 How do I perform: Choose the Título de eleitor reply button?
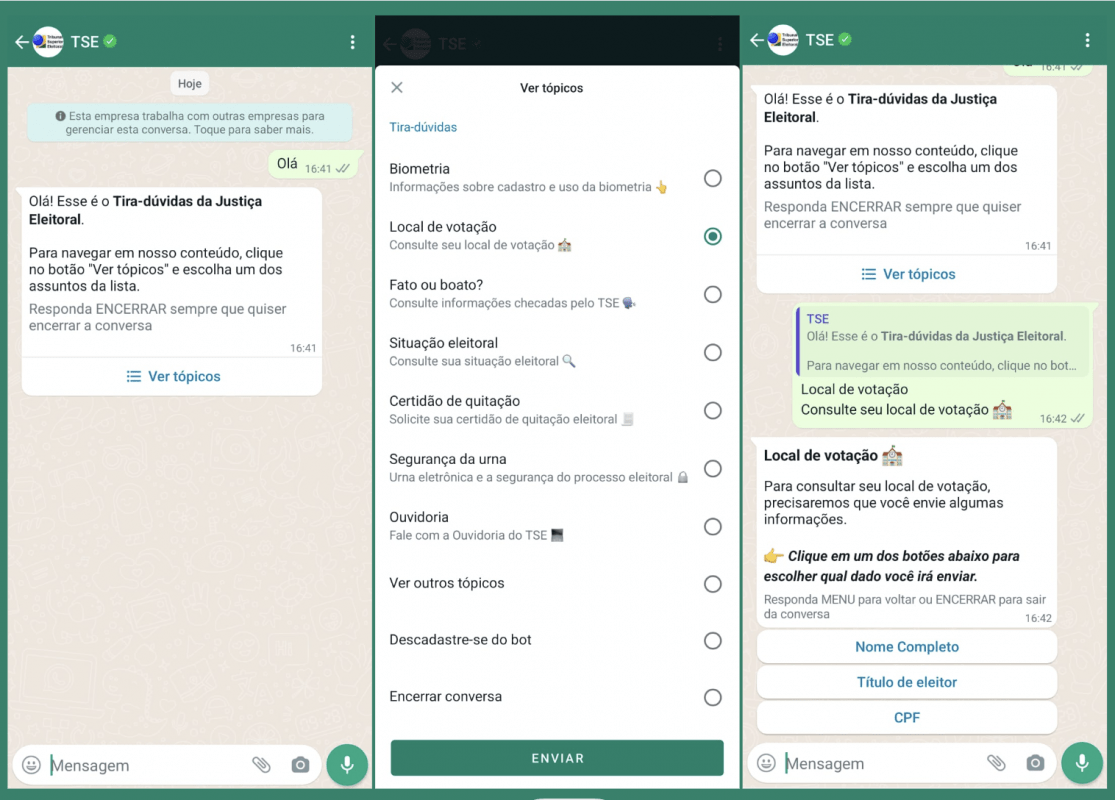[x=907, y=682]
